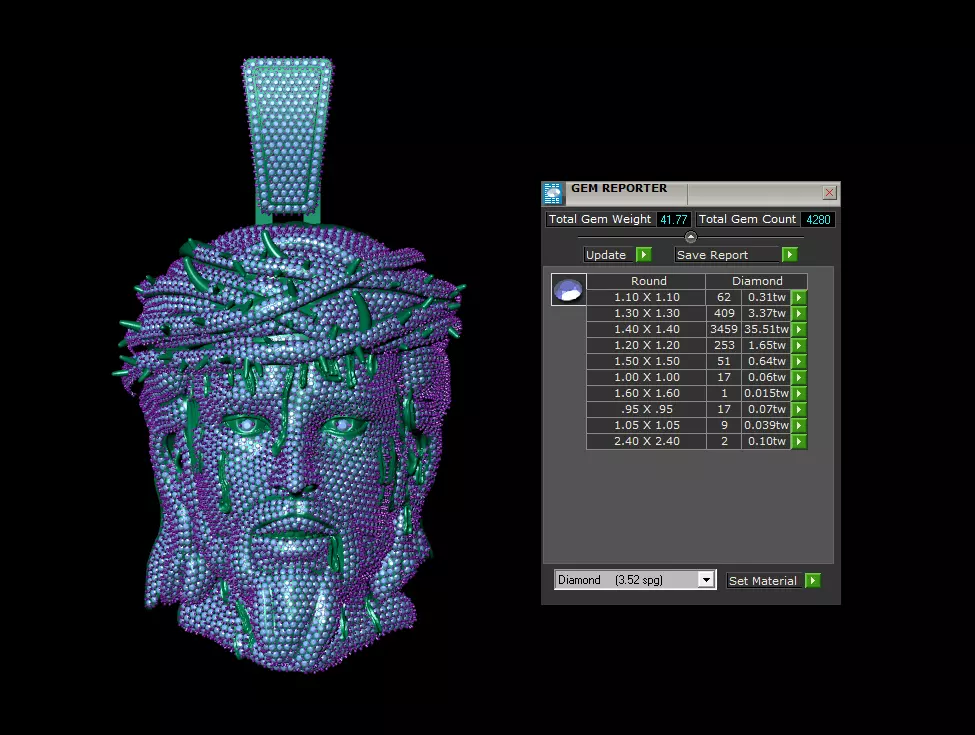Click the weight cell showing 0.015tw
975x735 pixels.
pos(766,394)
